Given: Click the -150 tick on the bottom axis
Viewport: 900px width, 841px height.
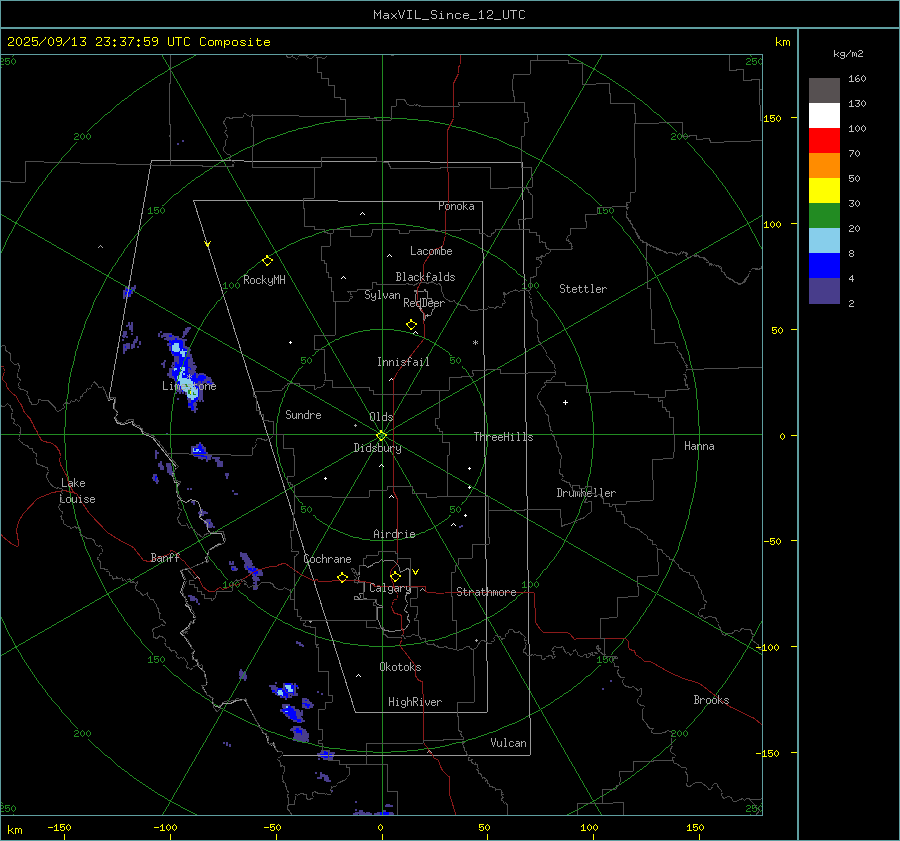Looking at the screenshot, I should coord(59,827).
